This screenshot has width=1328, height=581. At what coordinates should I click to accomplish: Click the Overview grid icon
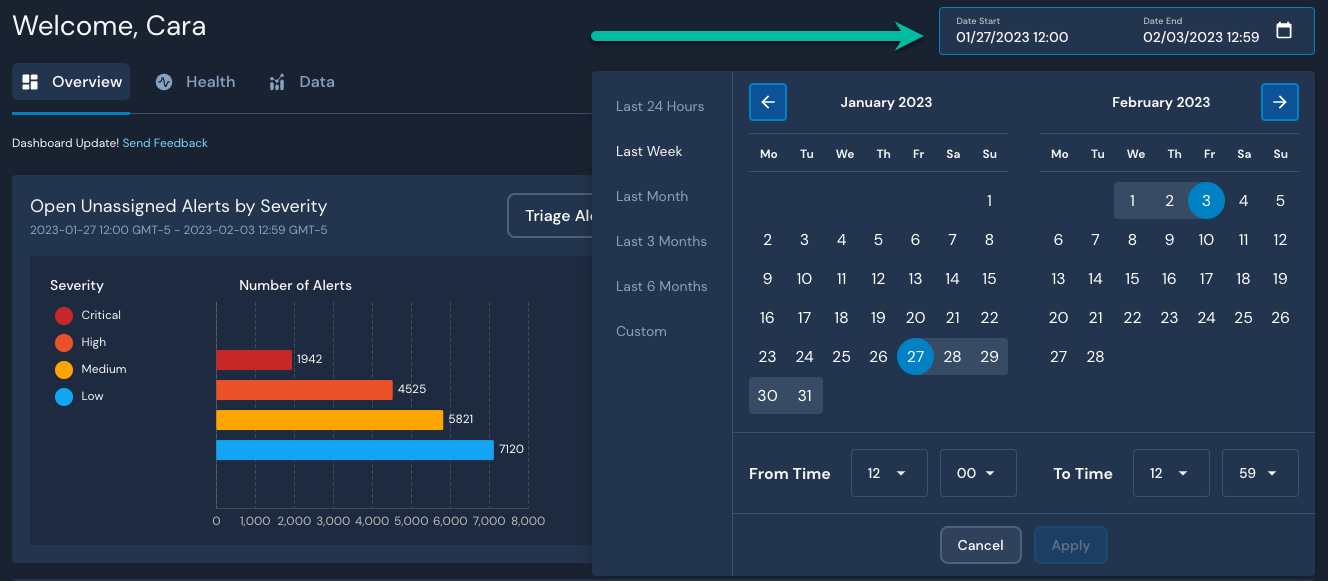click(x=31, y=82)
